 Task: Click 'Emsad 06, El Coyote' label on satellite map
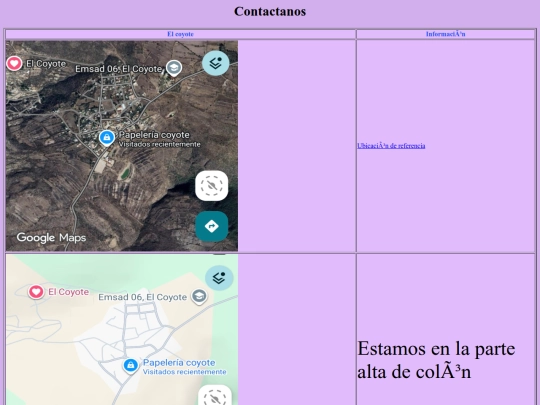click(x=118, y=69)
